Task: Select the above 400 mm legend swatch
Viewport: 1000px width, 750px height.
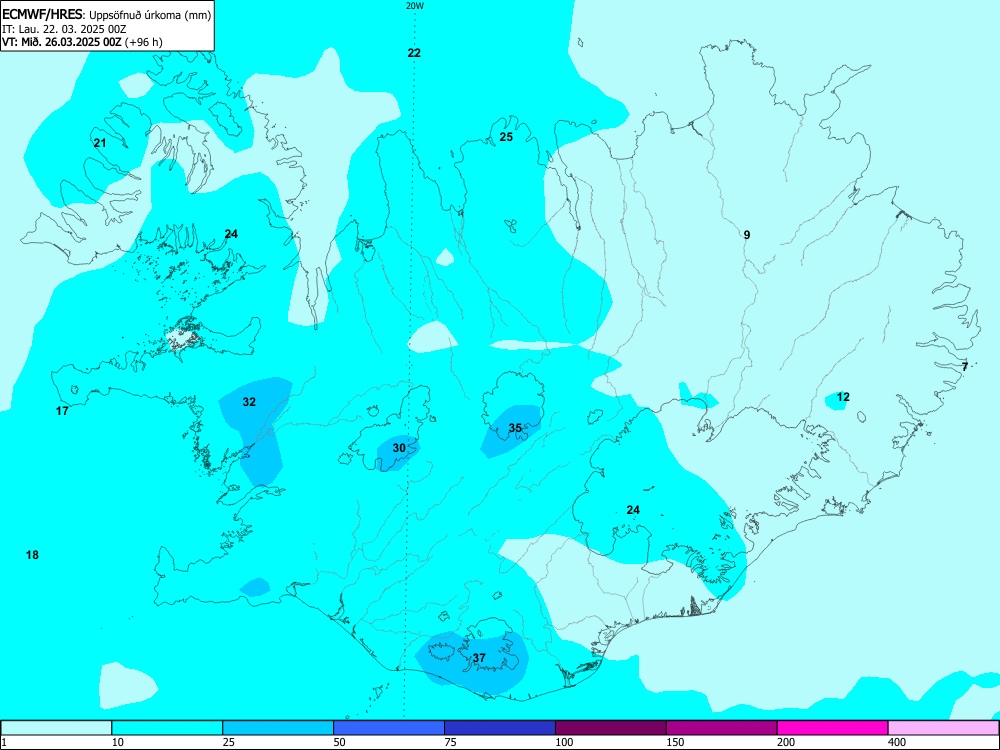Action: click(944, 728)
